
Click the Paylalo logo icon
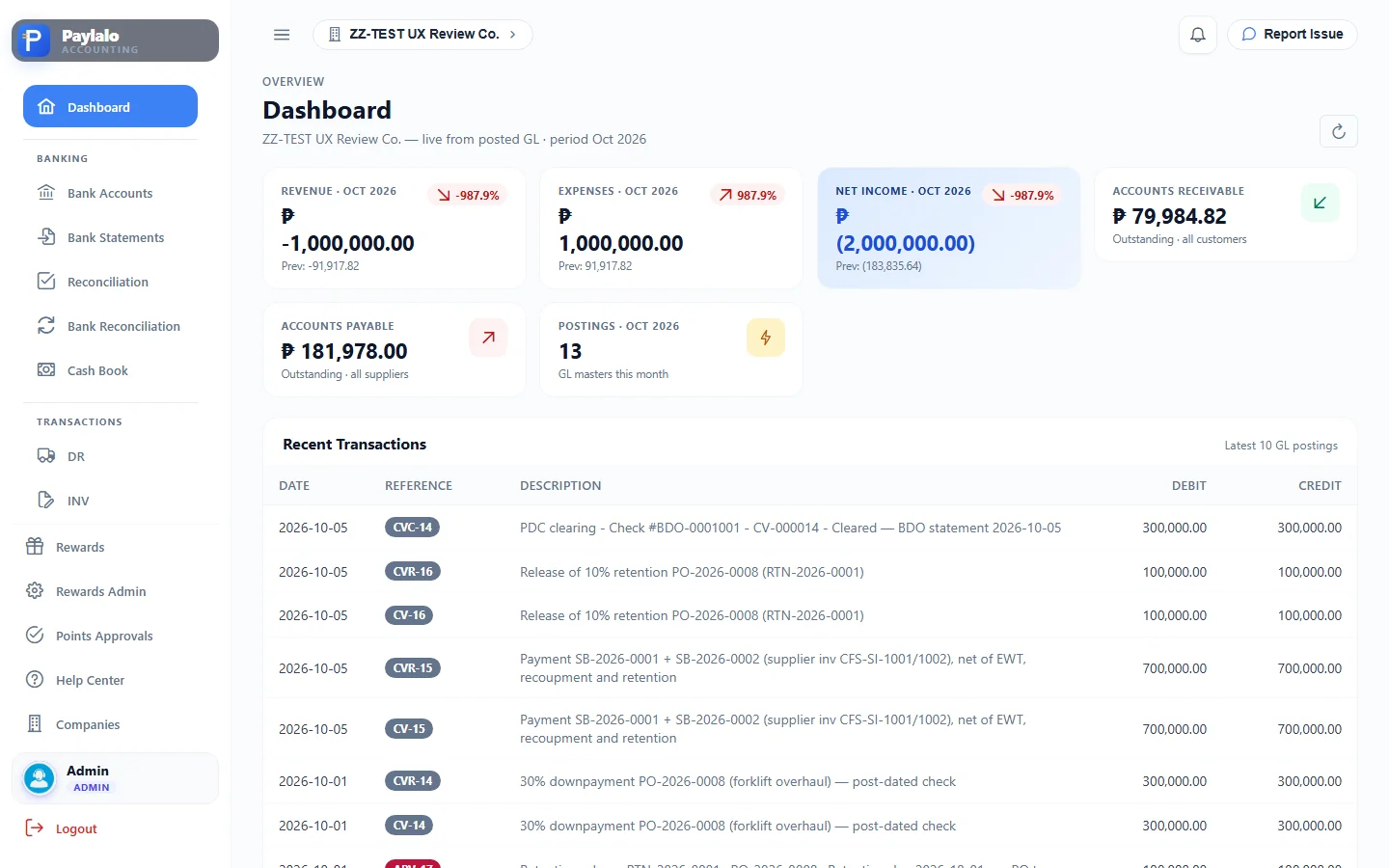(34, 41)
